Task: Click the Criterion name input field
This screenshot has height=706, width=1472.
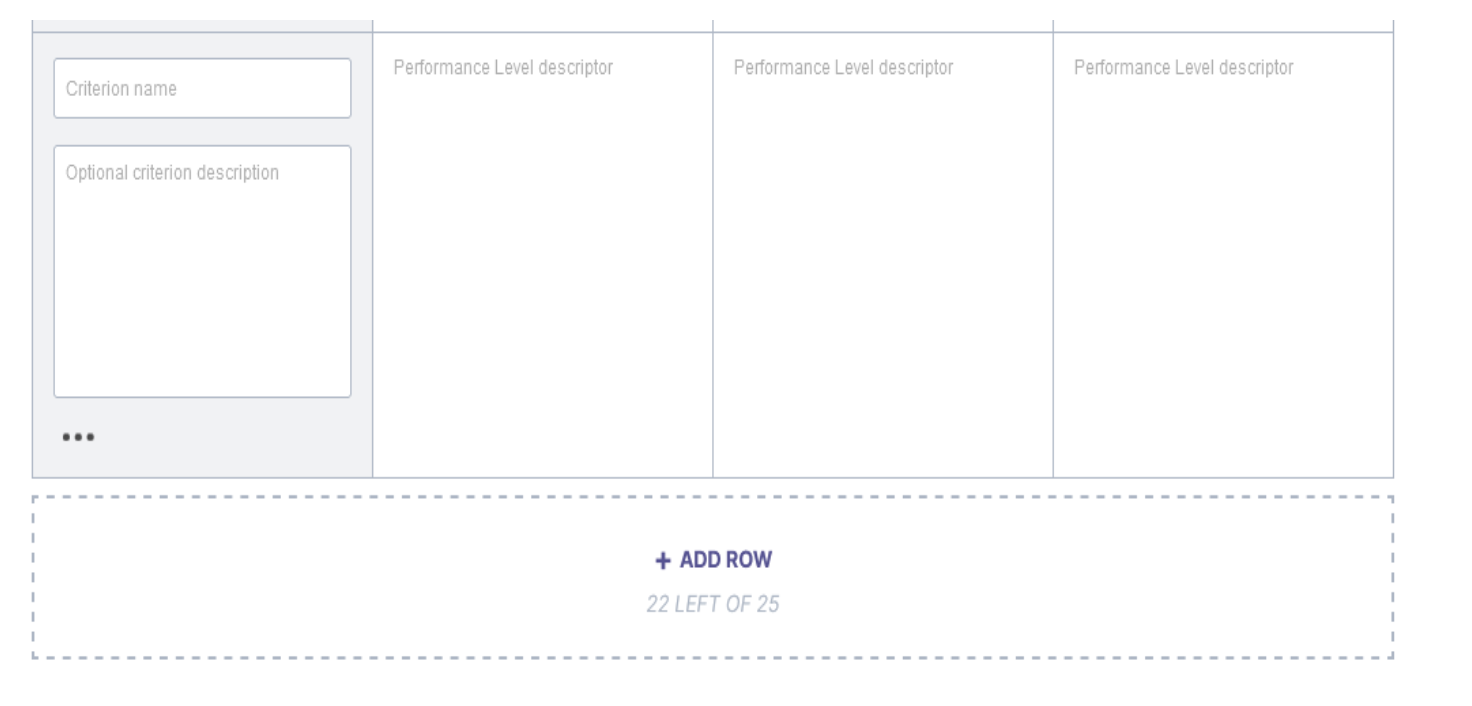Action: 202,88
